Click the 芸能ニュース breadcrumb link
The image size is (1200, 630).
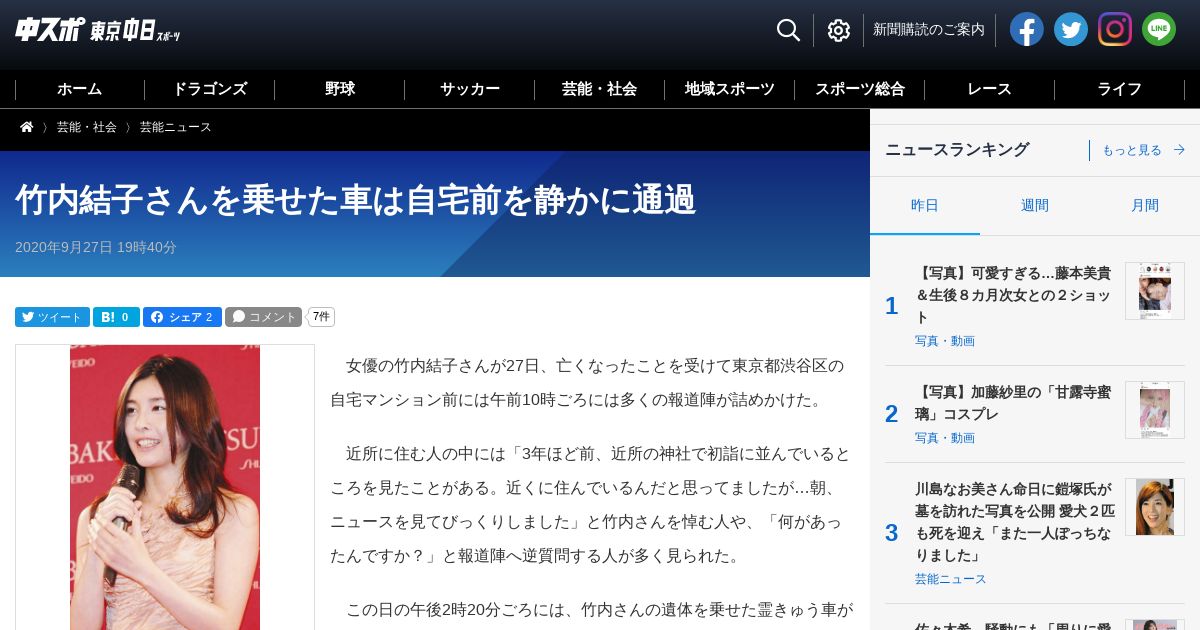[176, 127]
